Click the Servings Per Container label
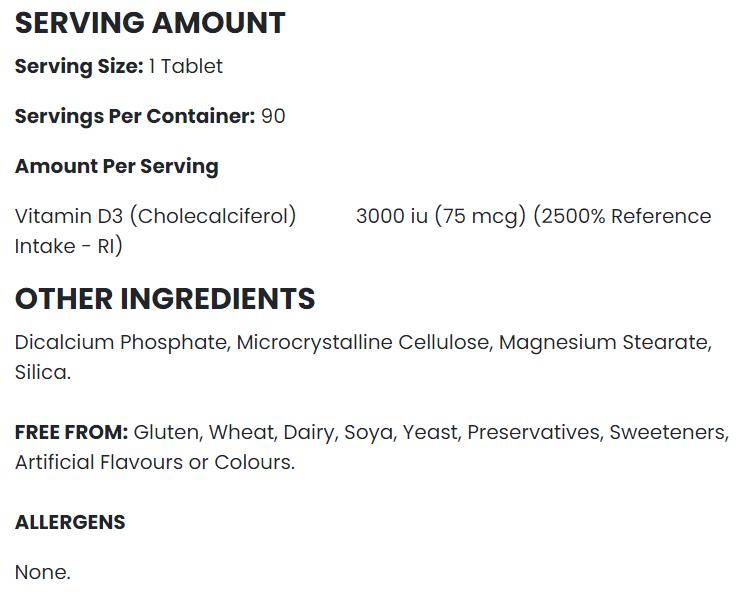 (x=135, y=117)
